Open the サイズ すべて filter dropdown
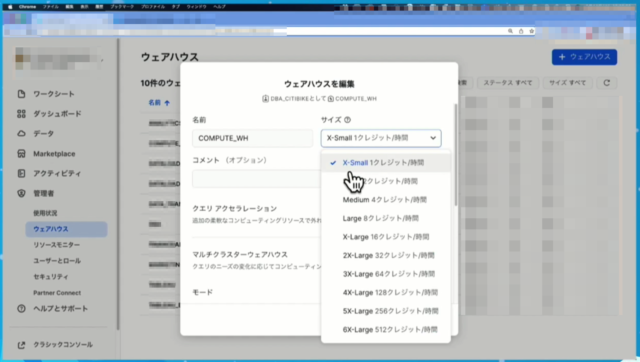This screenshot has height=362, width=640. click(567, 83)
